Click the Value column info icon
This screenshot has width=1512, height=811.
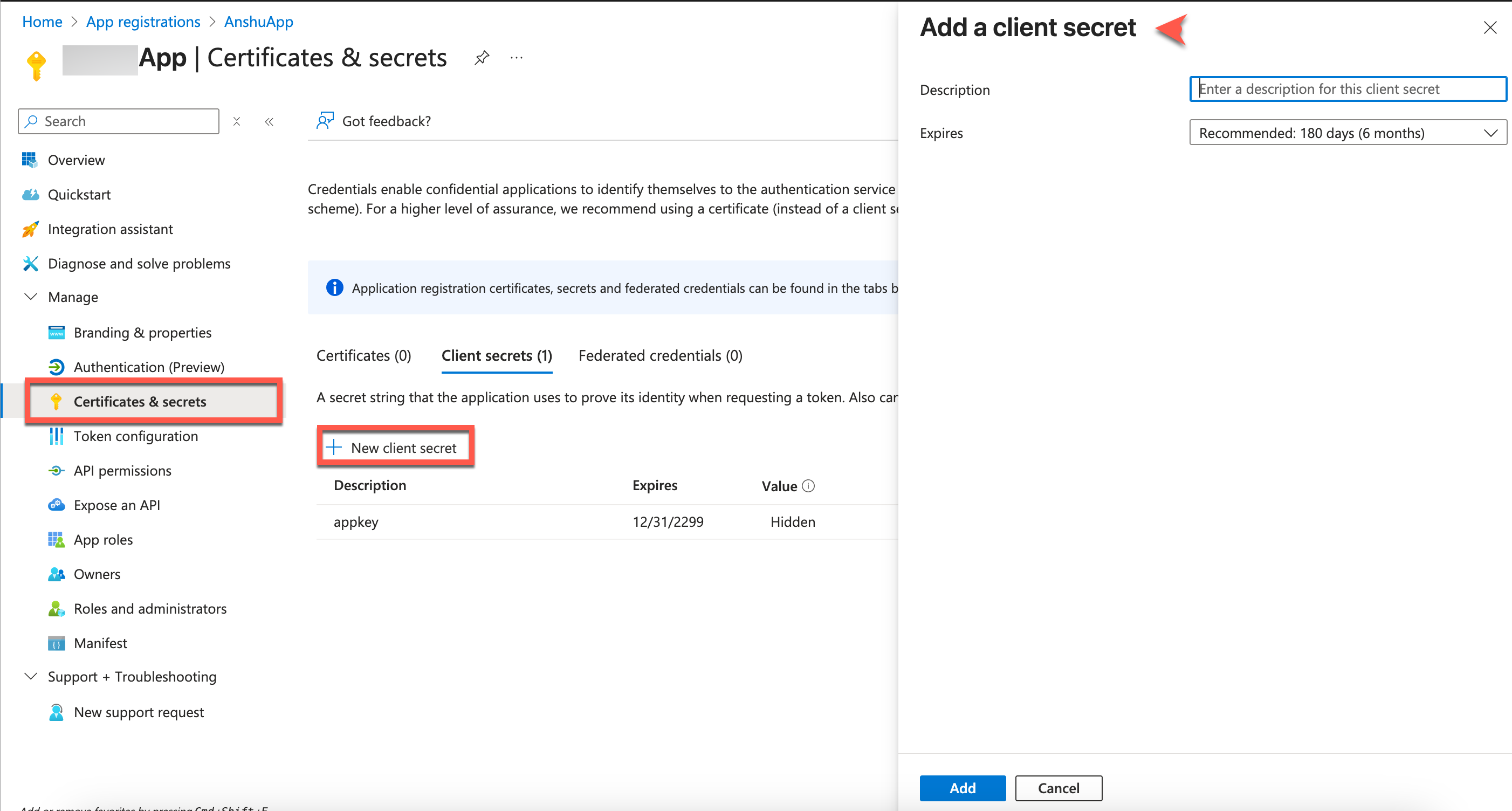[808, 486]
